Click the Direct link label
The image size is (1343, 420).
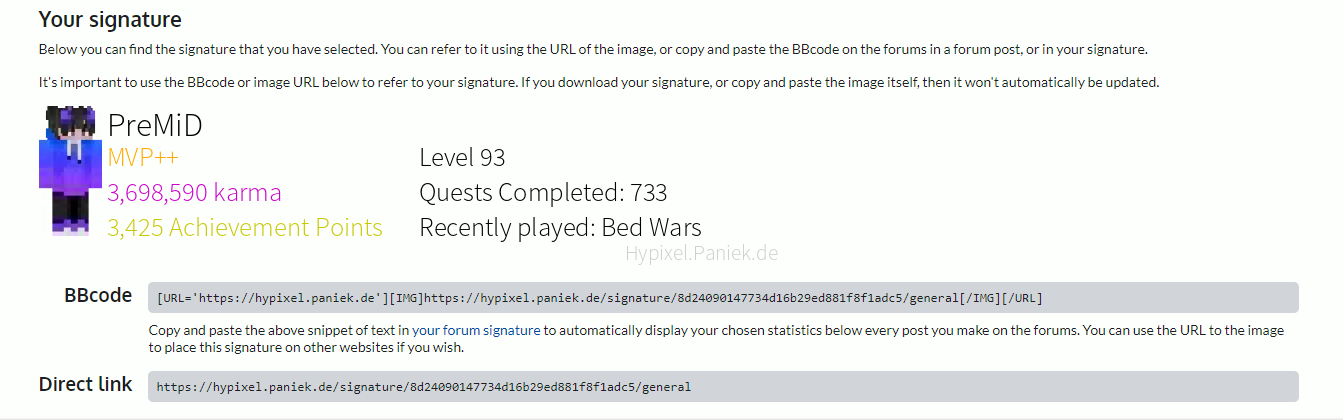[x=86, y=385]
